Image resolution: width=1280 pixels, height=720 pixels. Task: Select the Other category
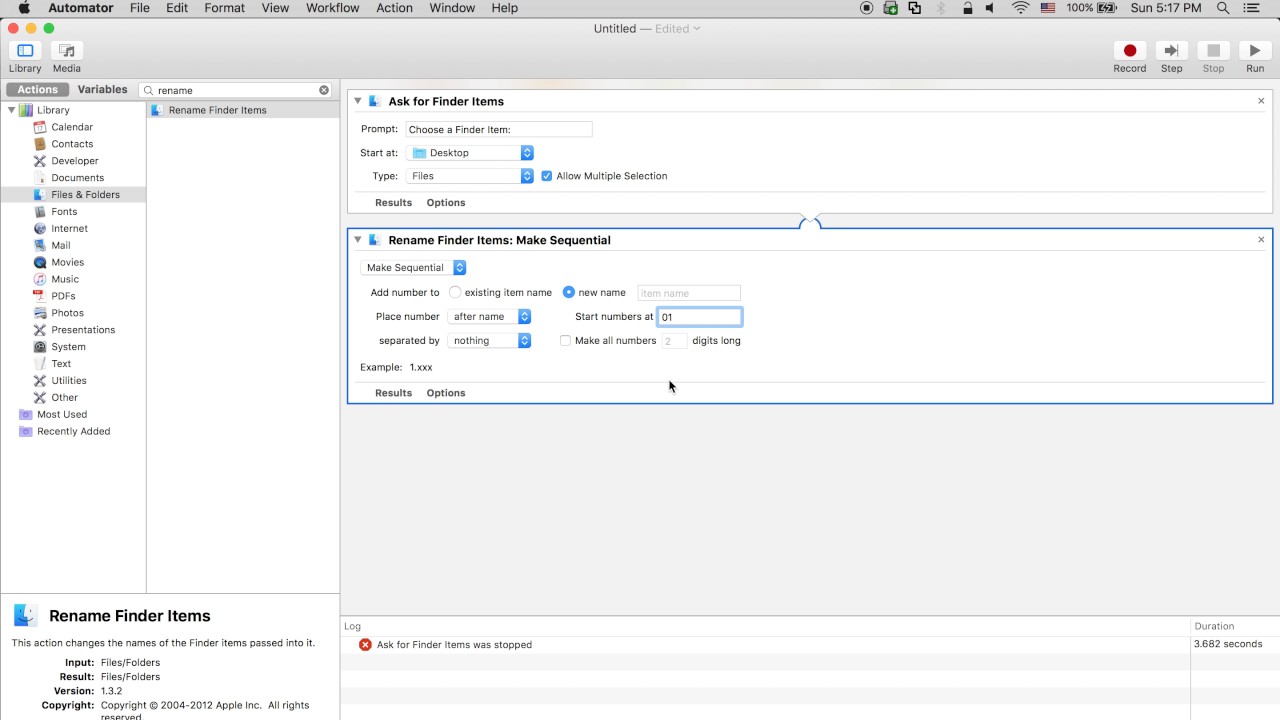64,398
